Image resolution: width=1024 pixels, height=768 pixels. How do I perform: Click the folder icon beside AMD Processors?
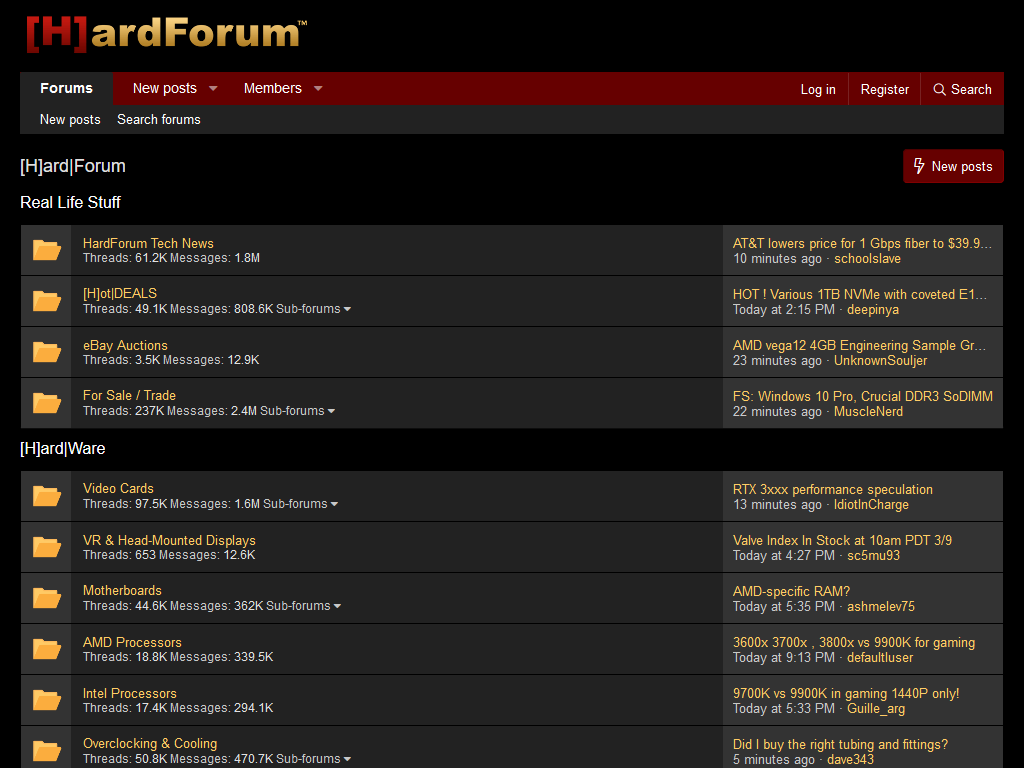(x=47, y=649)
